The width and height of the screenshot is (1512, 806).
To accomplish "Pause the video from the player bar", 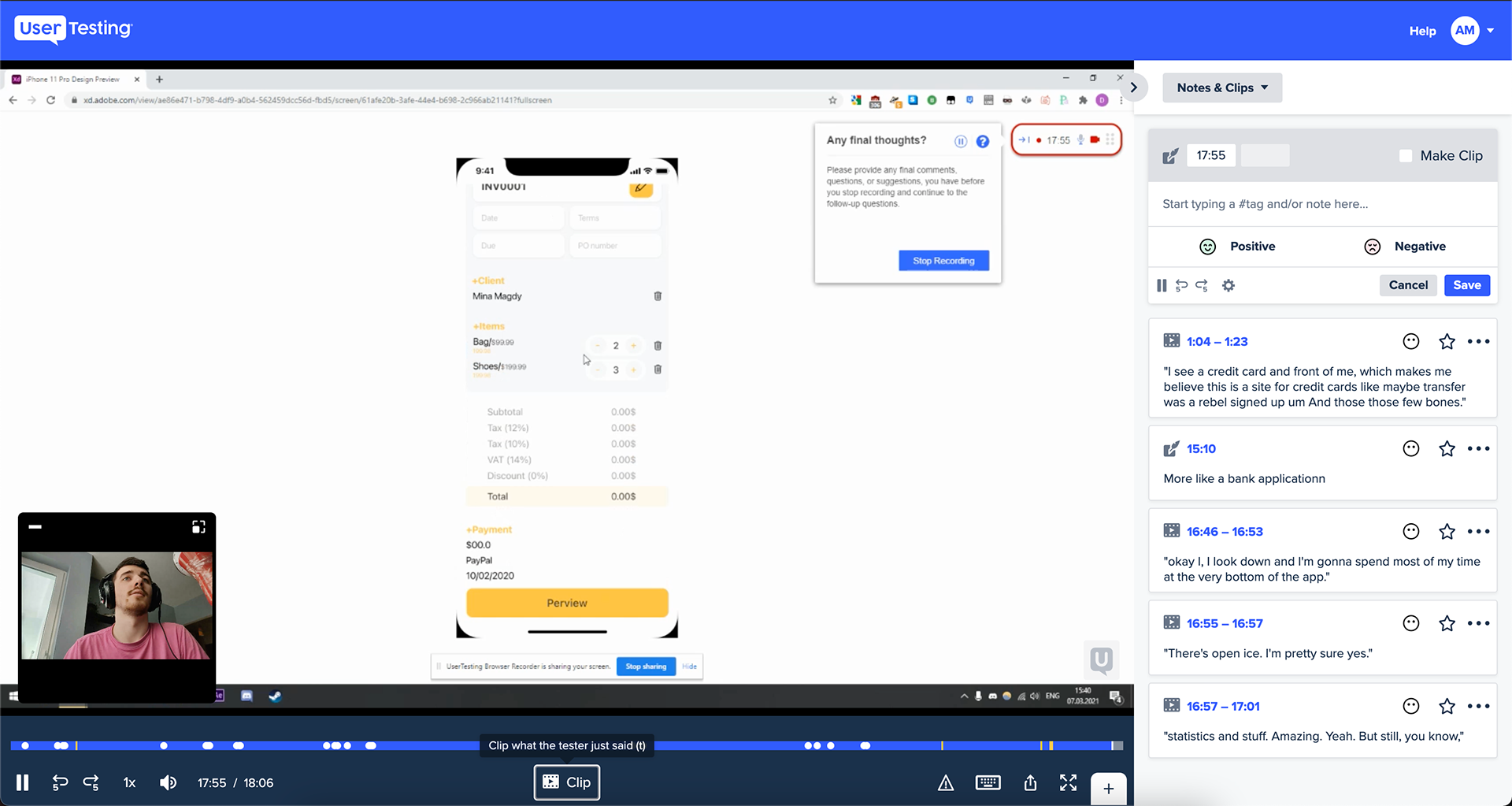I will coord(22,782).
